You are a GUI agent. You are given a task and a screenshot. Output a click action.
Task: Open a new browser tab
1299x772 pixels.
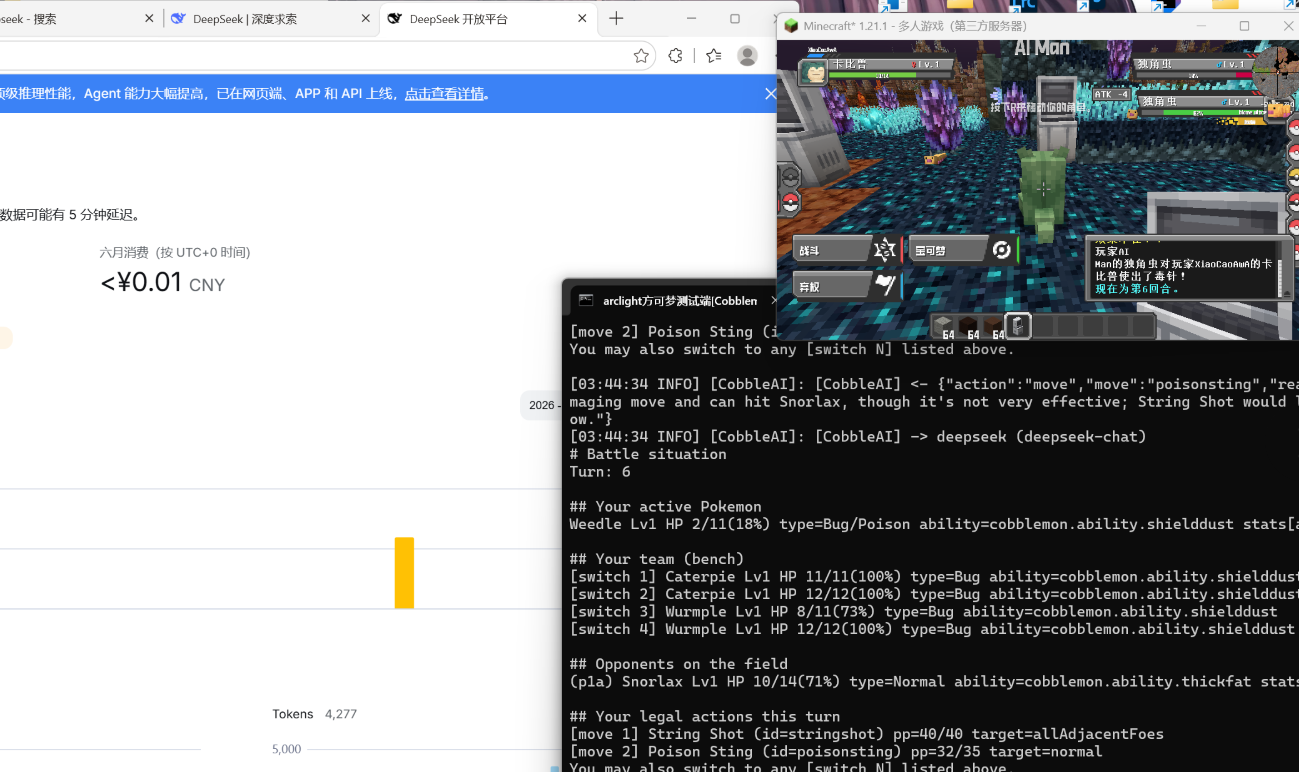[x=616, y=19]
